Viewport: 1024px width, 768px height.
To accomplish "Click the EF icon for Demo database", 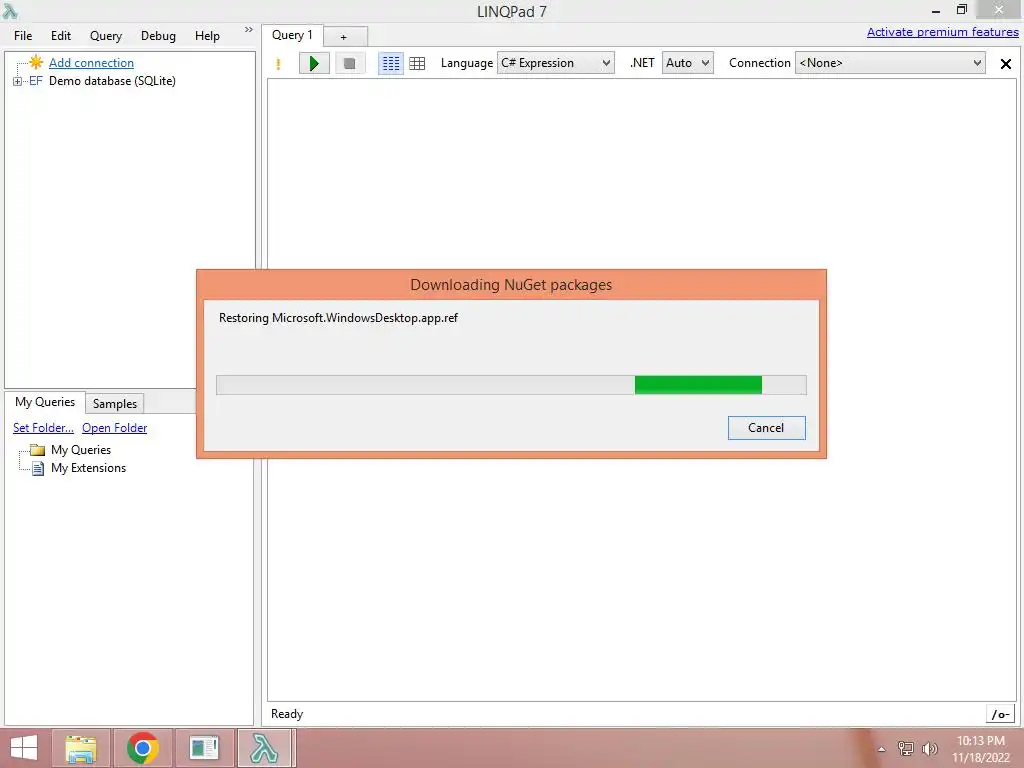I will [35, 81].
